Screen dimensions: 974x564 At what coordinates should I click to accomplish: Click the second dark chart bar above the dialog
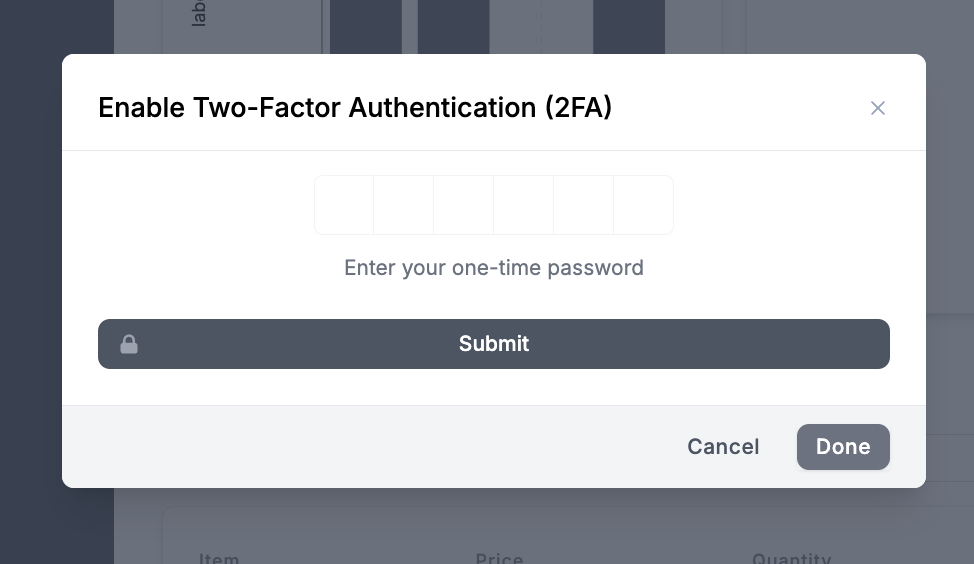click(453, 26)
